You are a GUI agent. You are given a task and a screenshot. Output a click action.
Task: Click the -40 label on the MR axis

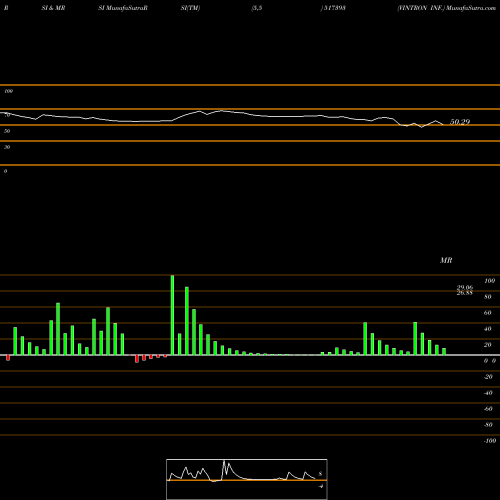(488, 393)
